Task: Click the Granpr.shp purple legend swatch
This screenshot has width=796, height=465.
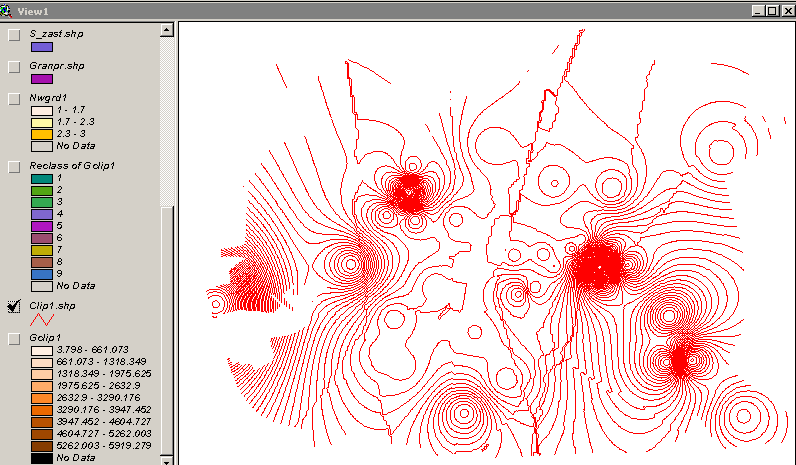Action: tap(42, 79)
